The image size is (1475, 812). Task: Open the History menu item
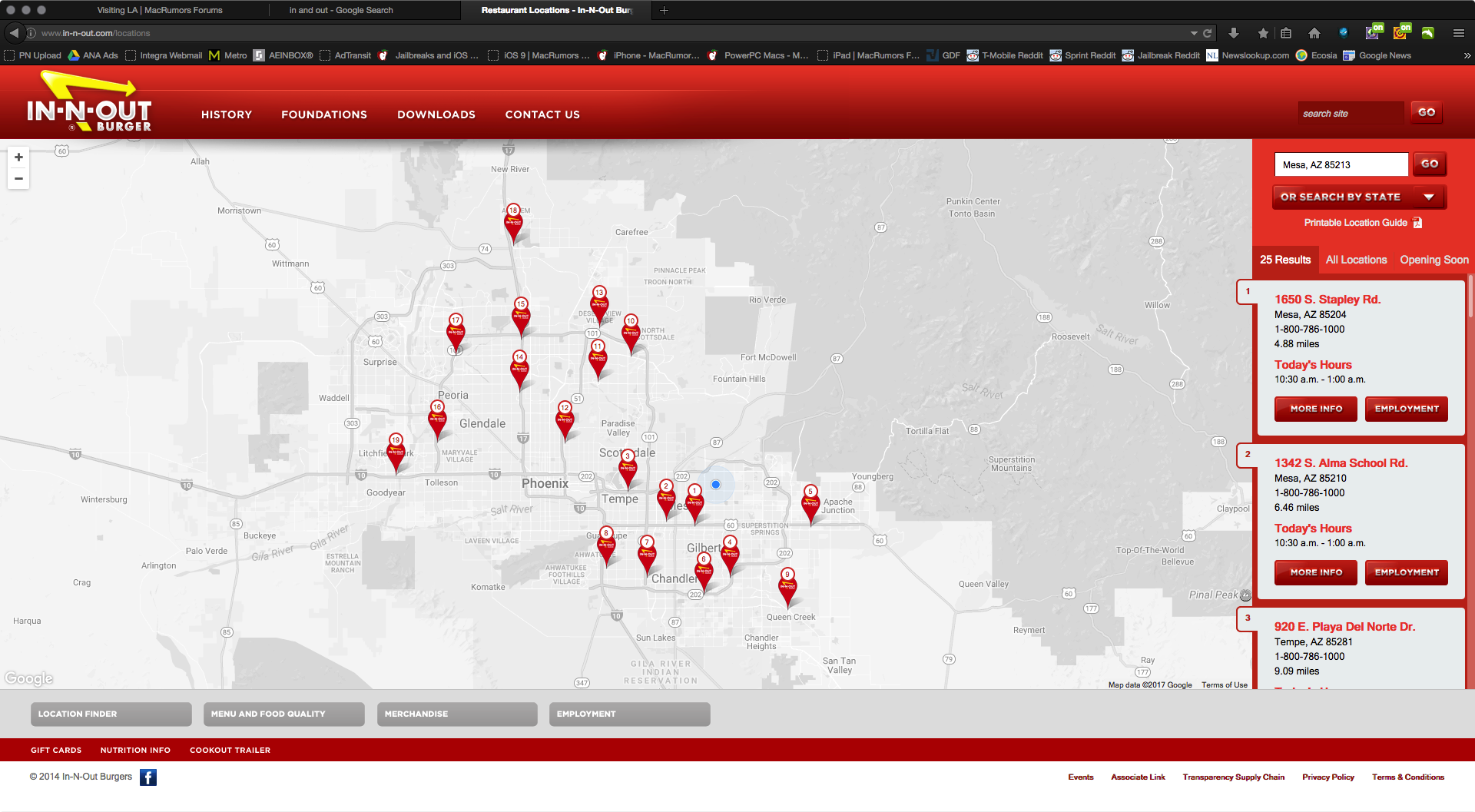pos(227,114)
